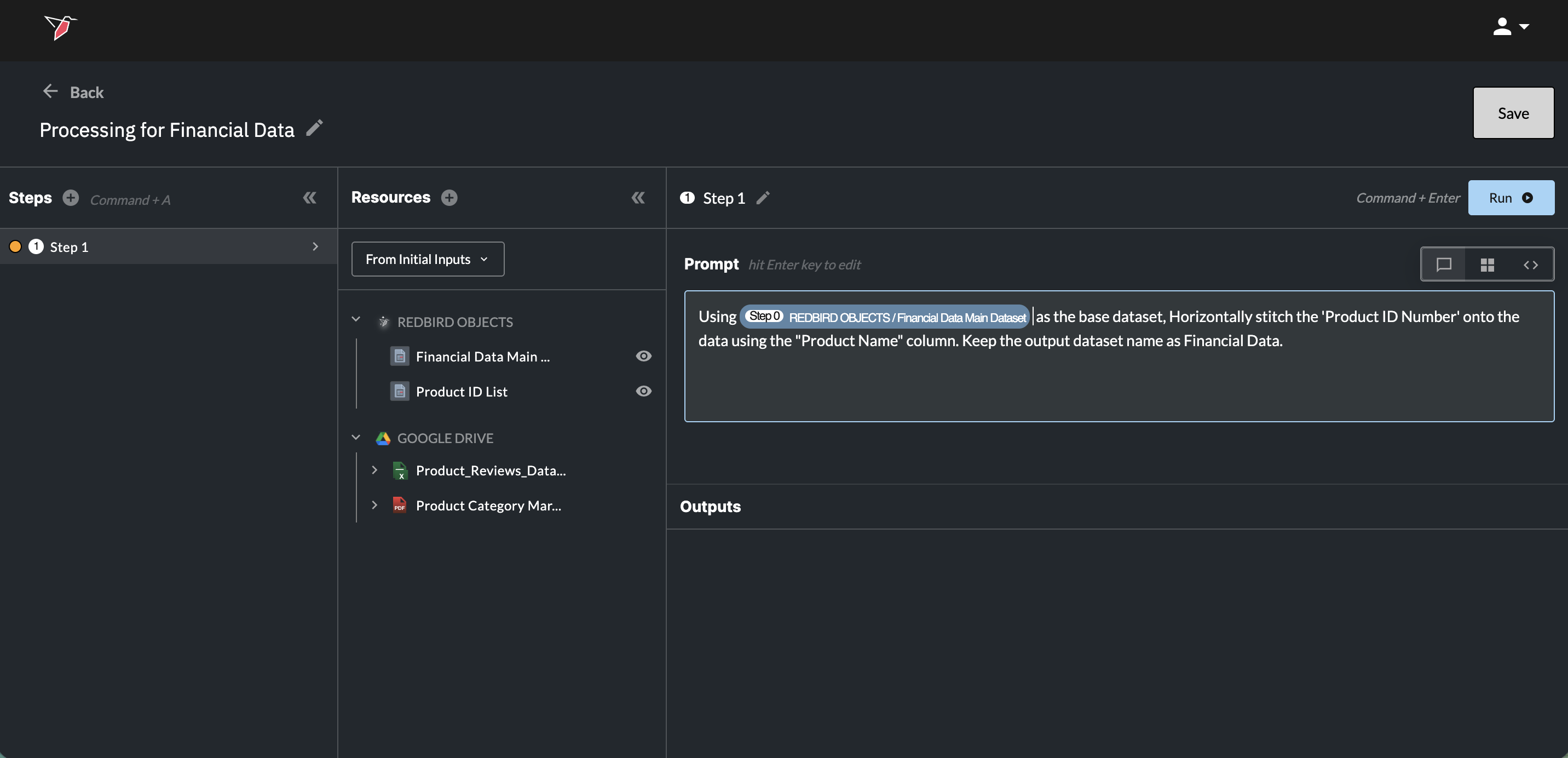
Task: Toggle preview of Financial Data Main dataset
Action: point(643,356)
